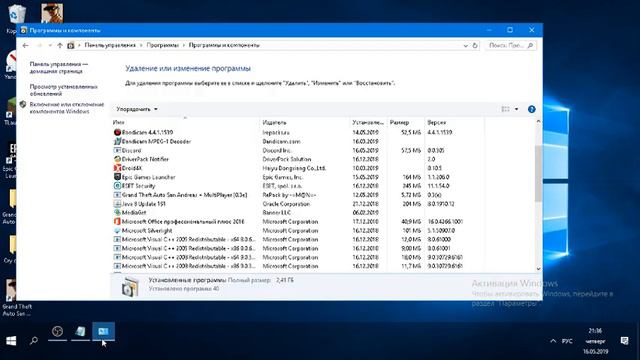This screenshot has width=640, height=360.
Task: Open 'Панель управления — домашняя страница' link
Action: (59, 68)
